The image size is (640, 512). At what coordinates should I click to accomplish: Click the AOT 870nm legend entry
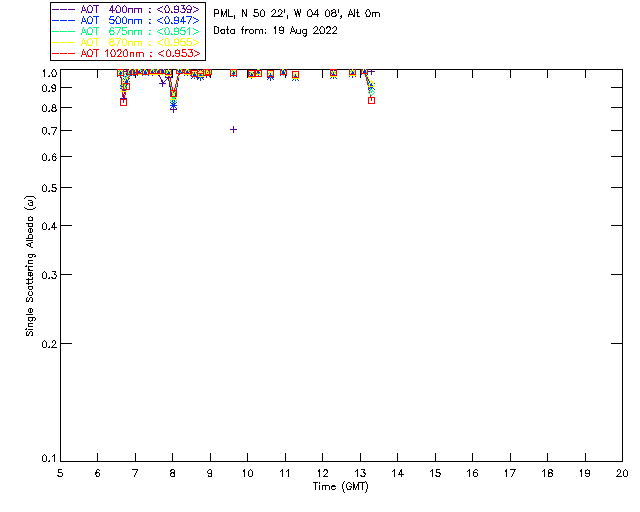click(x=126, y=42)
